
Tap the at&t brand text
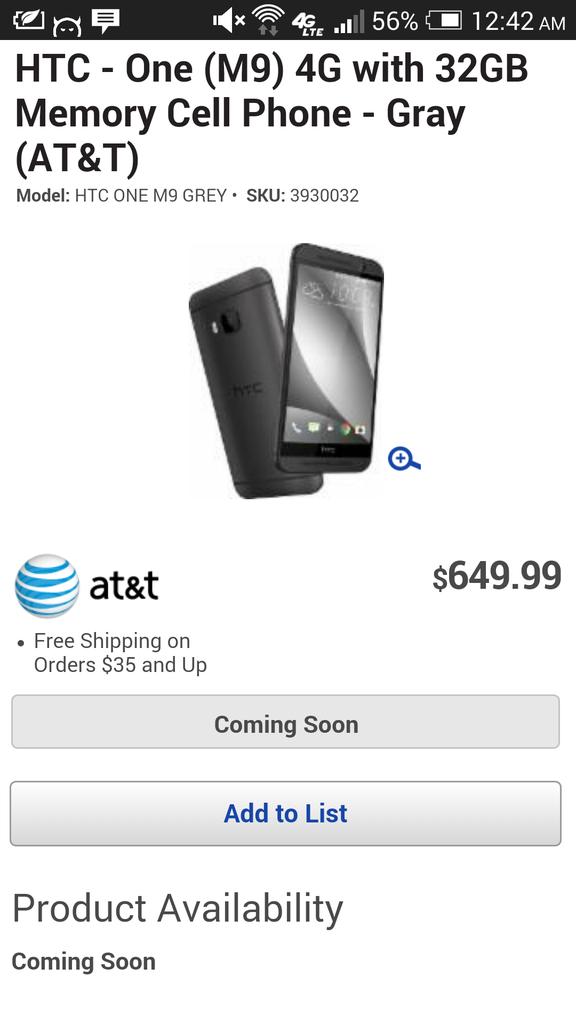click(x=124, y=586)
